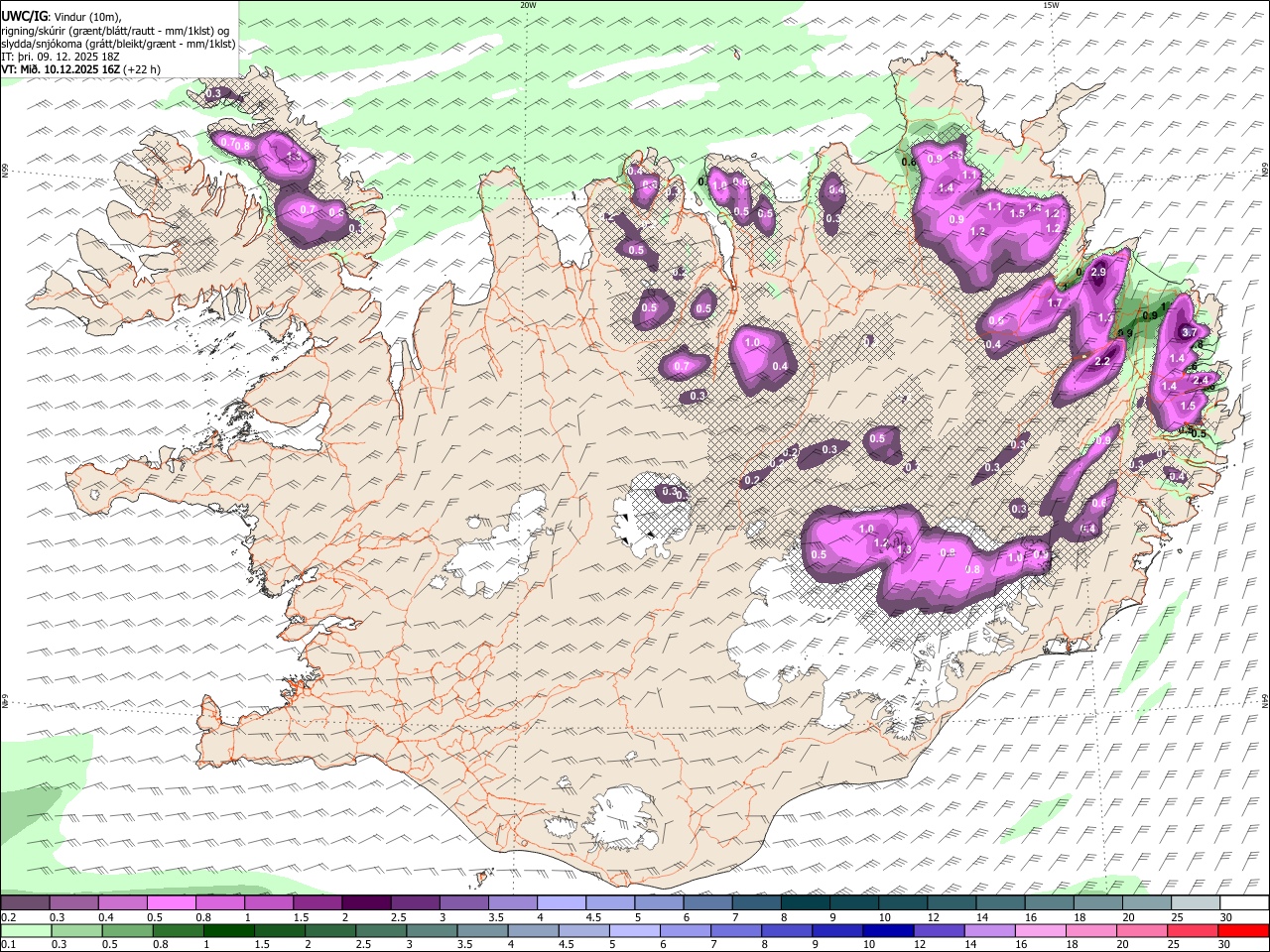Viewport: 1270px width, 952px height.
Task: Click the 1.7 precipitation value on the map
Action: (1056, 303)
